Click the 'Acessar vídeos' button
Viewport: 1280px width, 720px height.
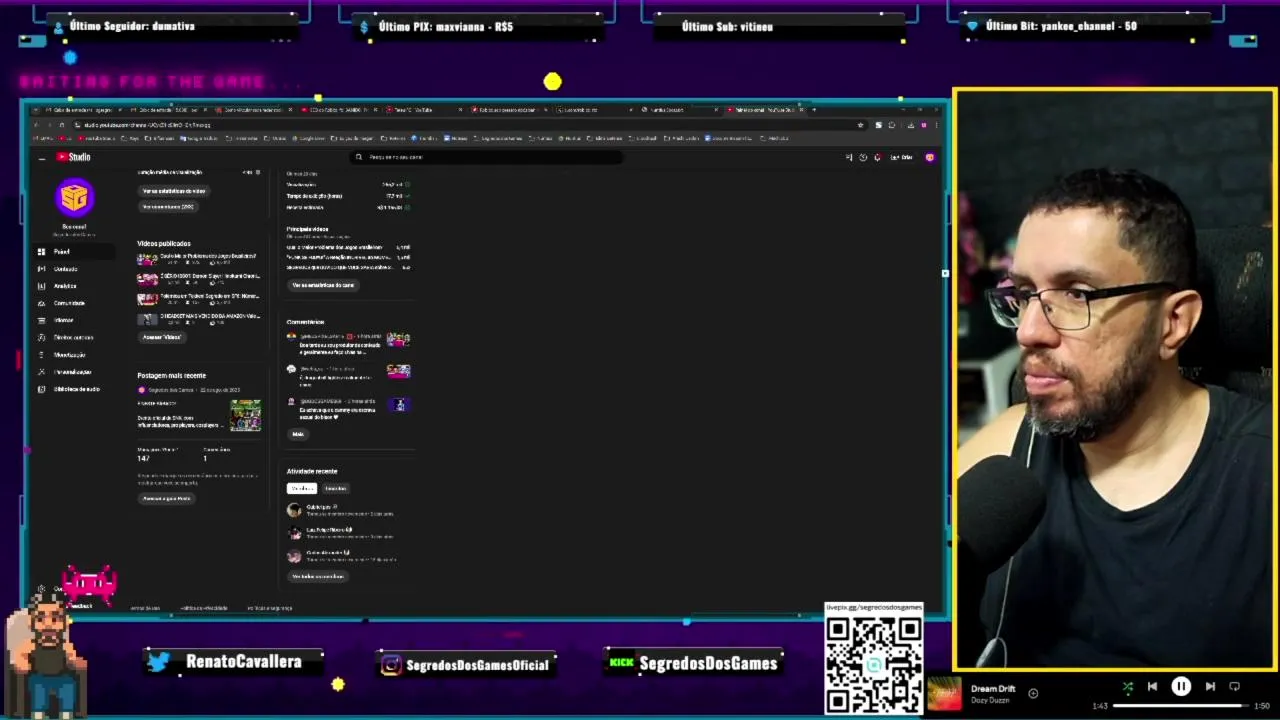tap(161, 337)
